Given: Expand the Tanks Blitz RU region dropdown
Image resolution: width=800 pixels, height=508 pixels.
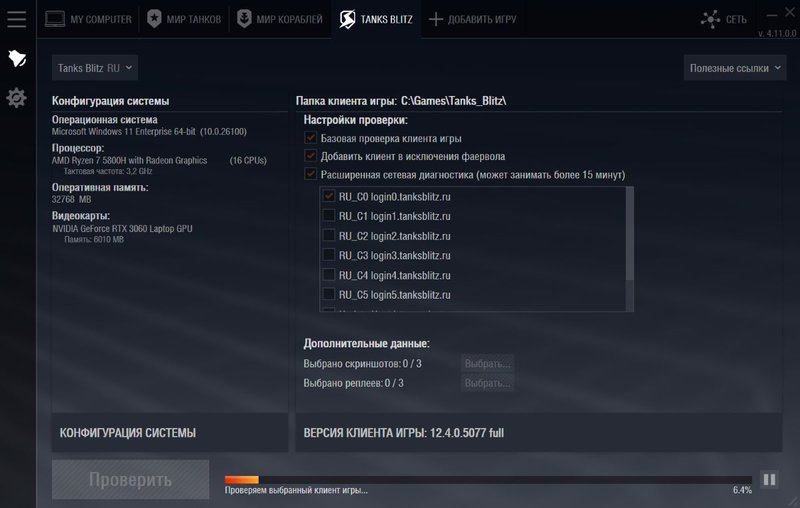Looking at the screenshot, I should tap(95, 68).
